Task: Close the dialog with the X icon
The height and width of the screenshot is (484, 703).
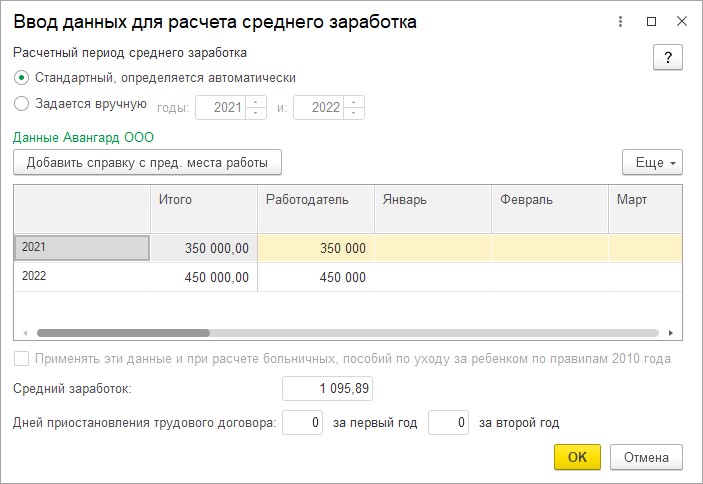Action: pyautogui.click(x=681, y=21)
